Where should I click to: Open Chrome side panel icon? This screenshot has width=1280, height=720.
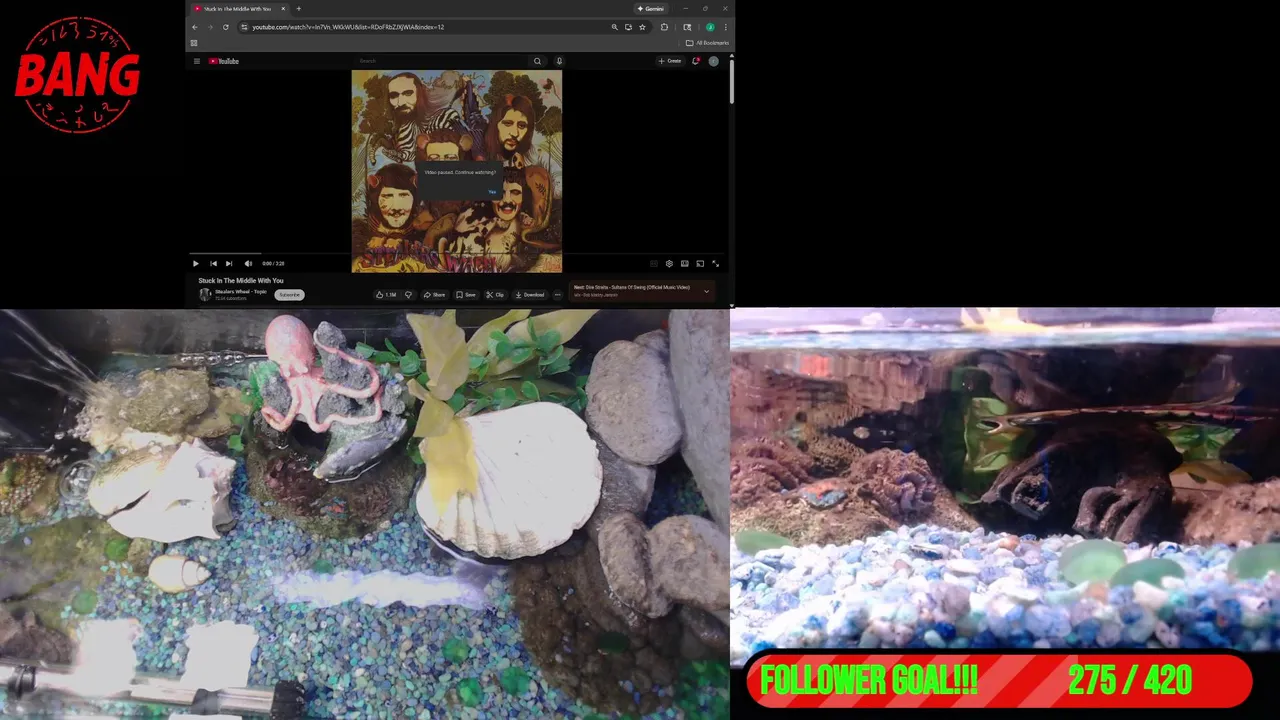pos(687,27)
